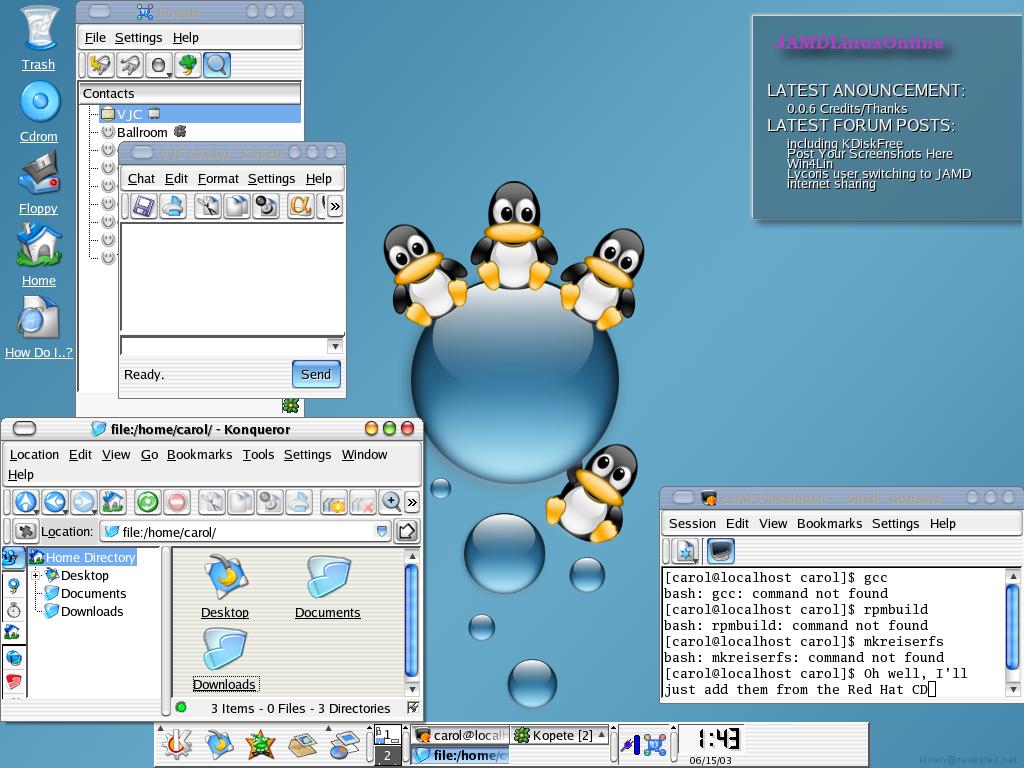Toggle the link view checkbox in Konqueror status bar
The width and height of the screenshot is (1024, 768).
click(x=413, y=707)
